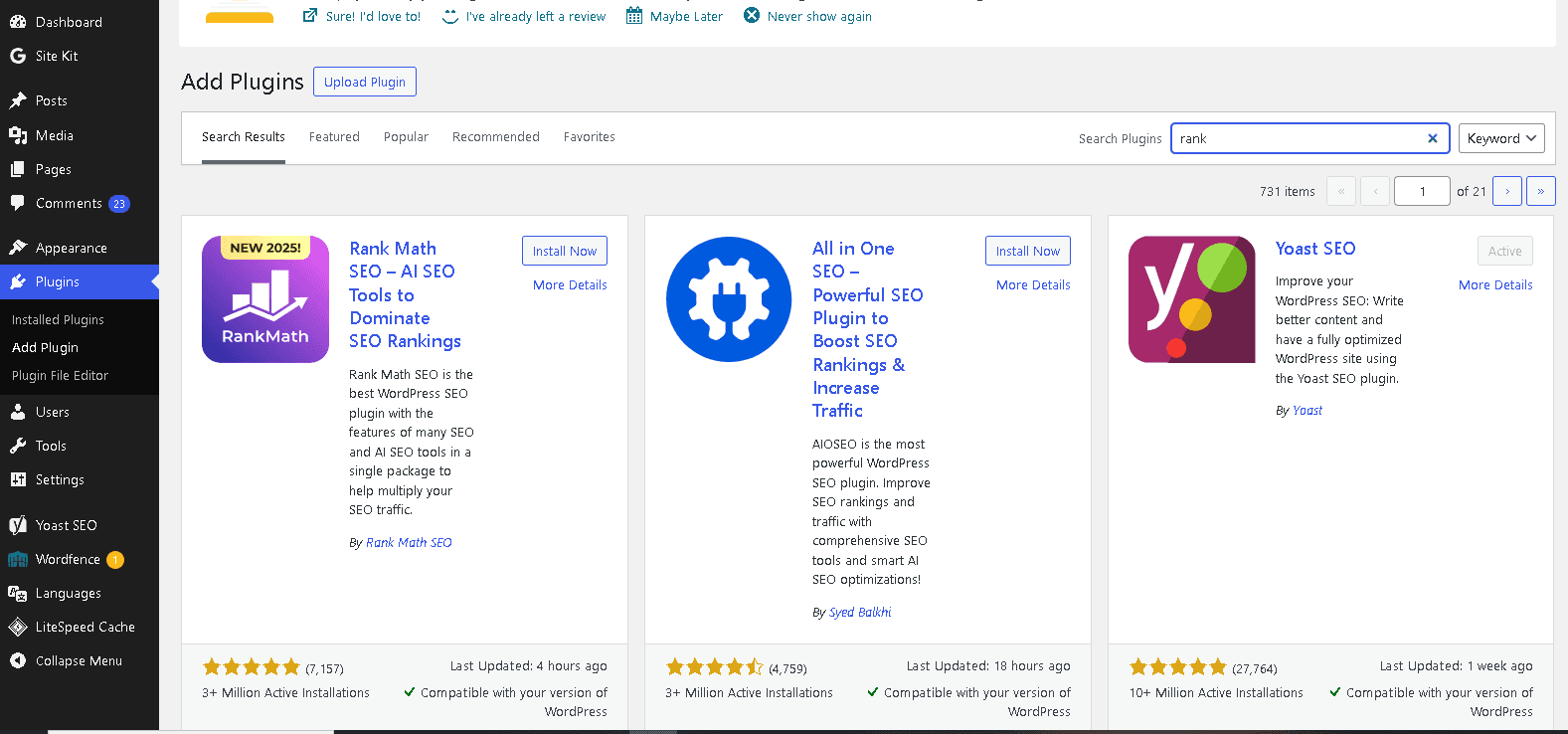The image size is (1568, 734).
Task: Open Installed Plugins submenu item
Action: [x=58, y=319]
